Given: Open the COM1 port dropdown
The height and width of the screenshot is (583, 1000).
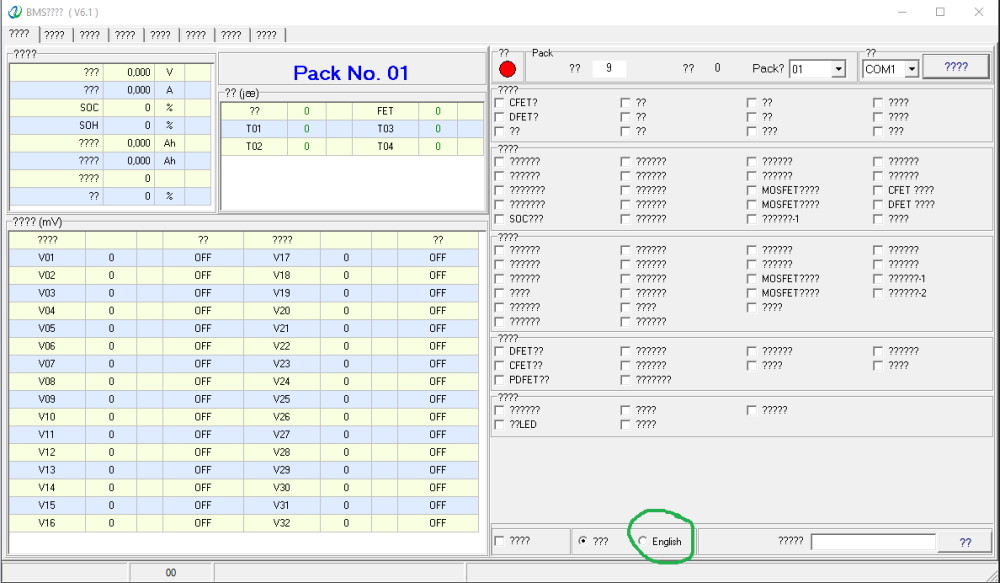Looking at the screenshot, I should point(911,69).
